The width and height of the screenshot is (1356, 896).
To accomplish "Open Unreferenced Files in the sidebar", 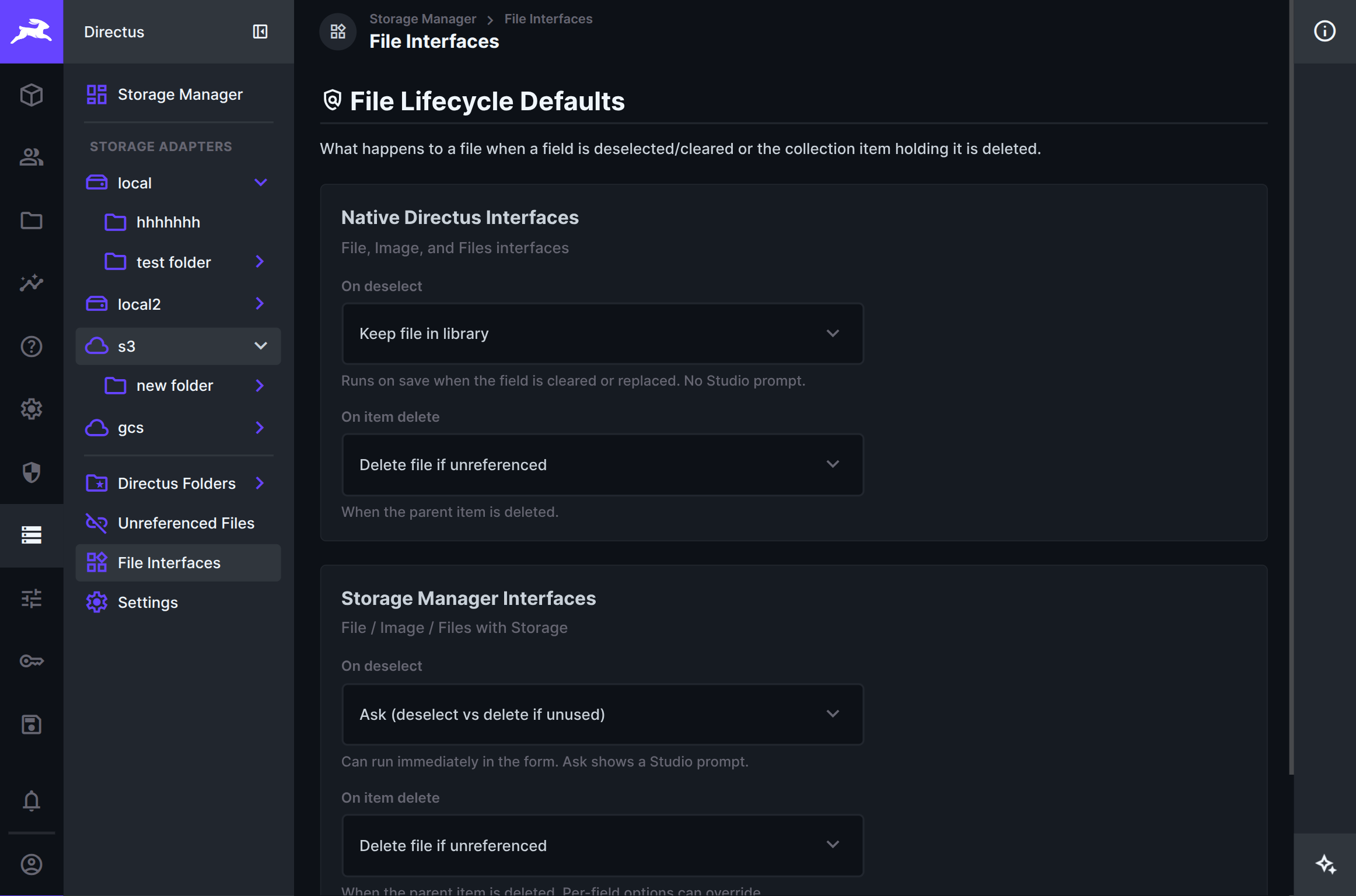I will click(178, 523).
